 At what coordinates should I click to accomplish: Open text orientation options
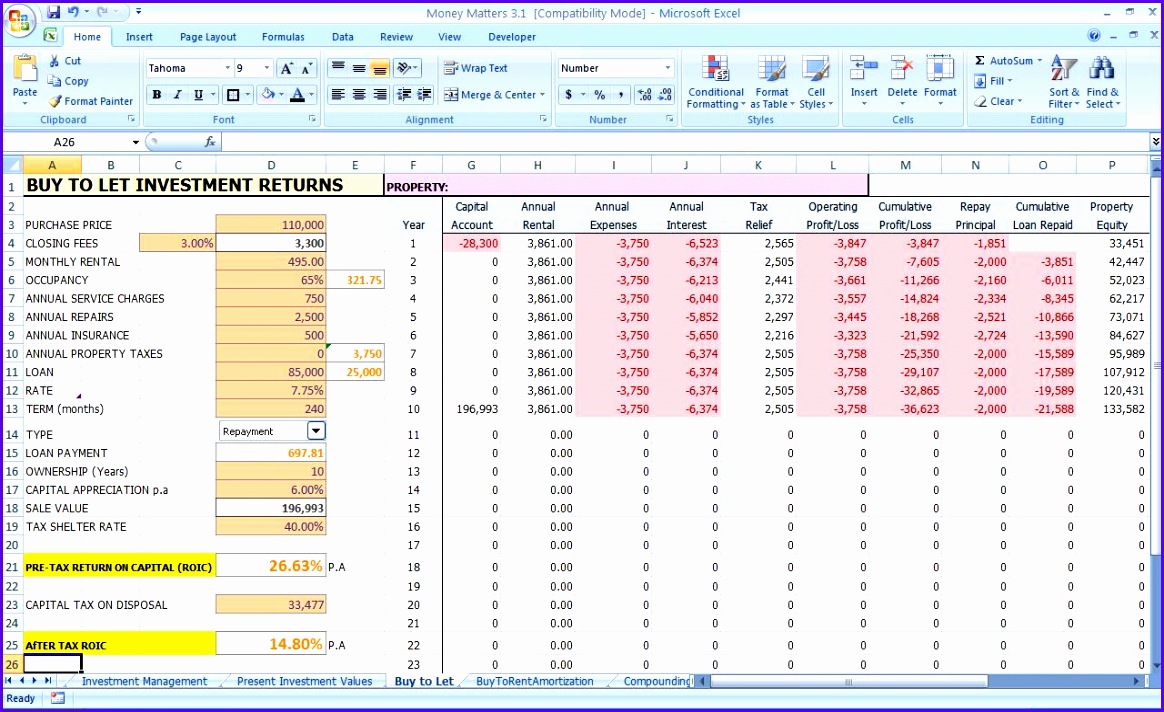tap(407, 68)
